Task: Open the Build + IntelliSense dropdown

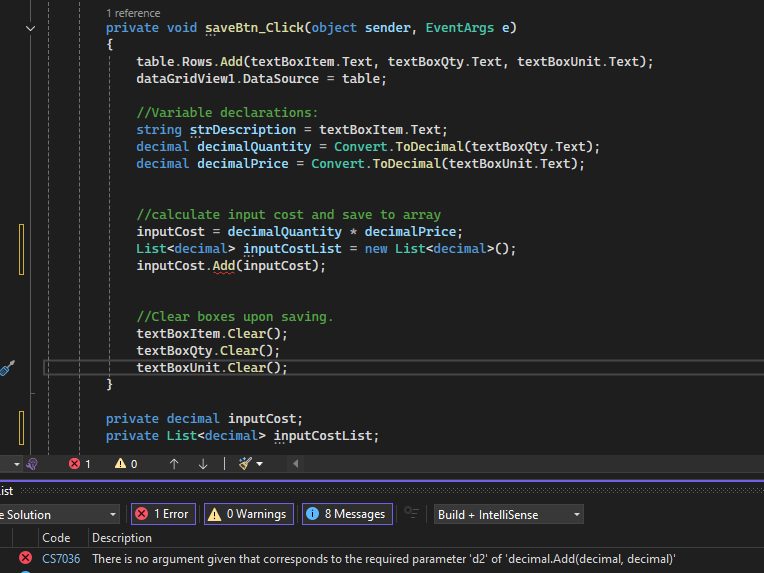Action: tap(509, 515)
